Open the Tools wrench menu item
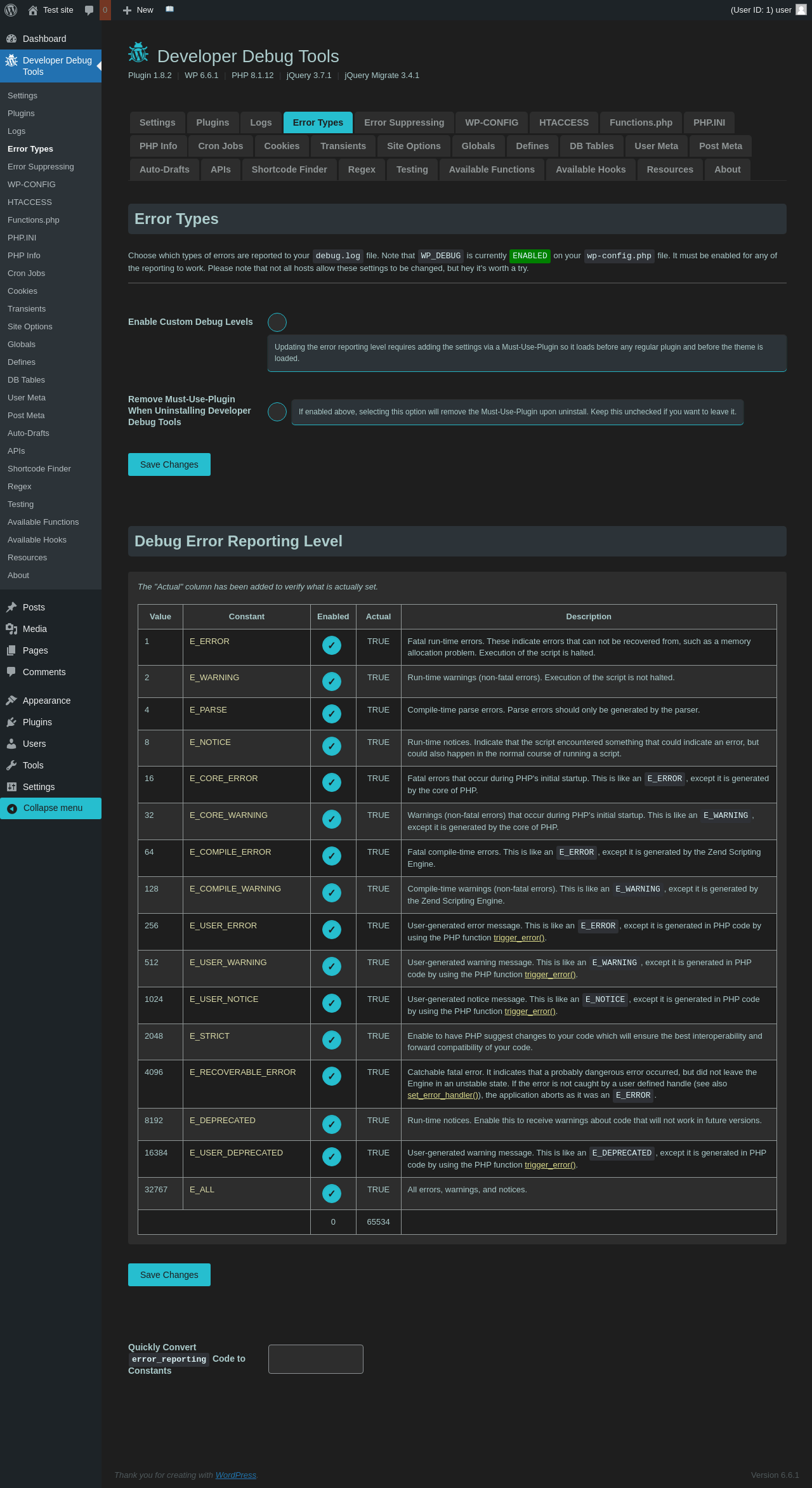 pyautogui.click(x=33, y=765)
